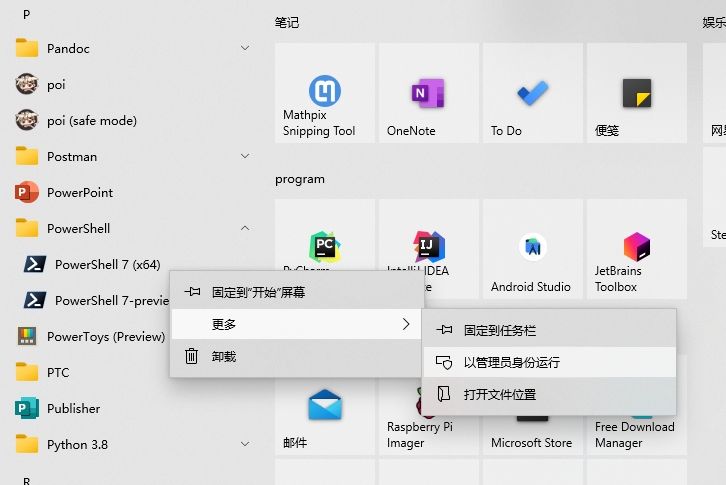This screenshot has width=726, height=485.
Task: Click the P letter section header
Action: coord(26,14)
